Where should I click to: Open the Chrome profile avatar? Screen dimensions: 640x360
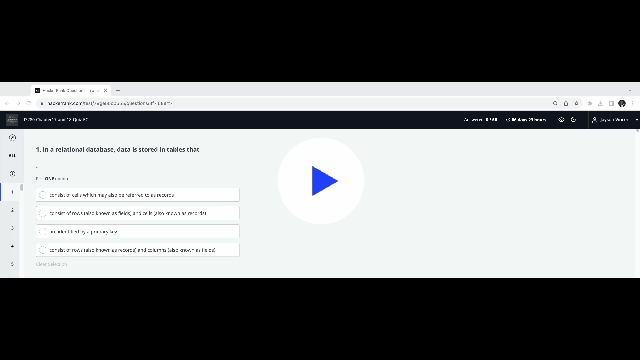click(x=622, y=103)
